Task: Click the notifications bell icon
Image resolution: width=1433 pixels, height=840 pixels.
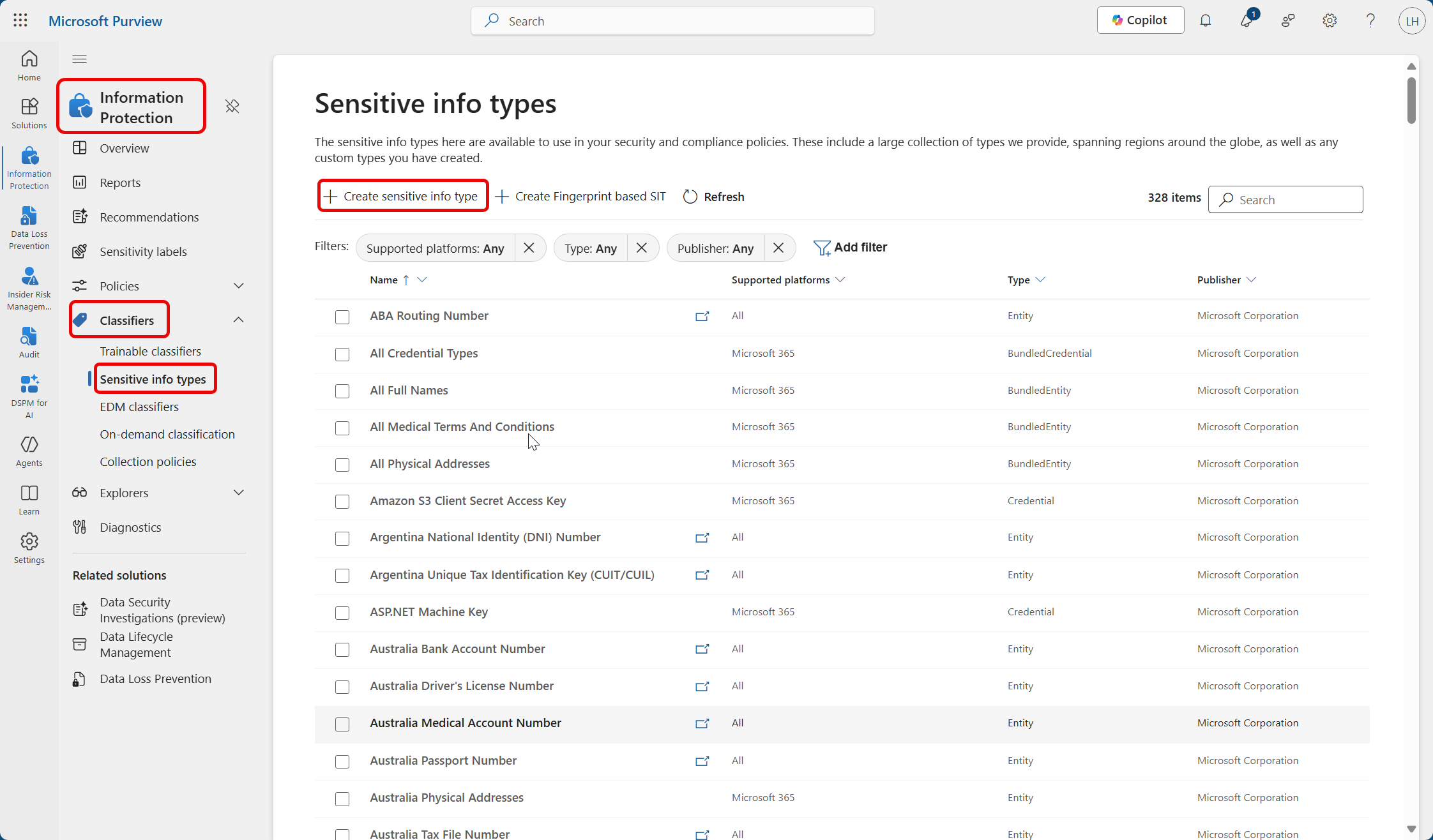Action: [x=1205, y=20]
